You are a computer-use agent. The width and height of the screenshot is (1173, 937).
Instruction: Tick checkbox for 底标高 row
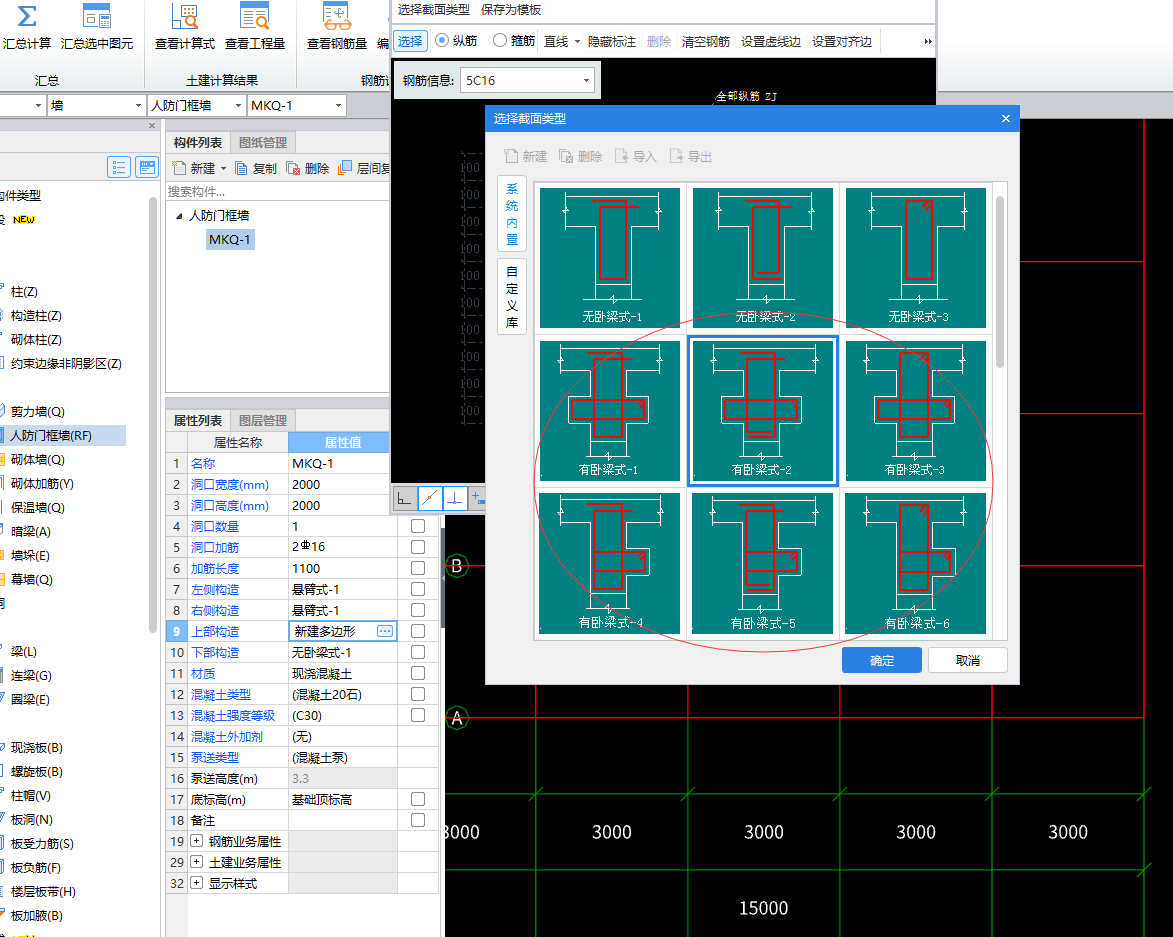(417, 799)
